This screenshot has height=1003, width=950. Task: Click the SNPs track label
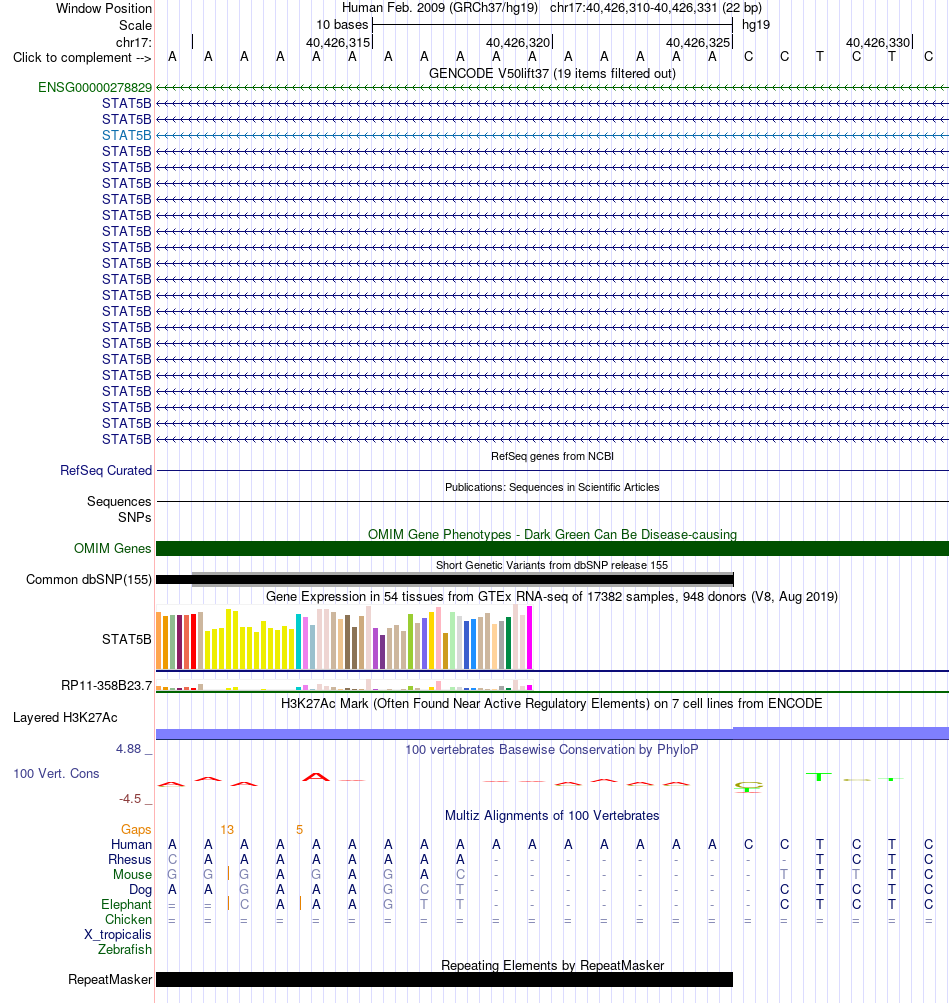click(x=134, y=517)
